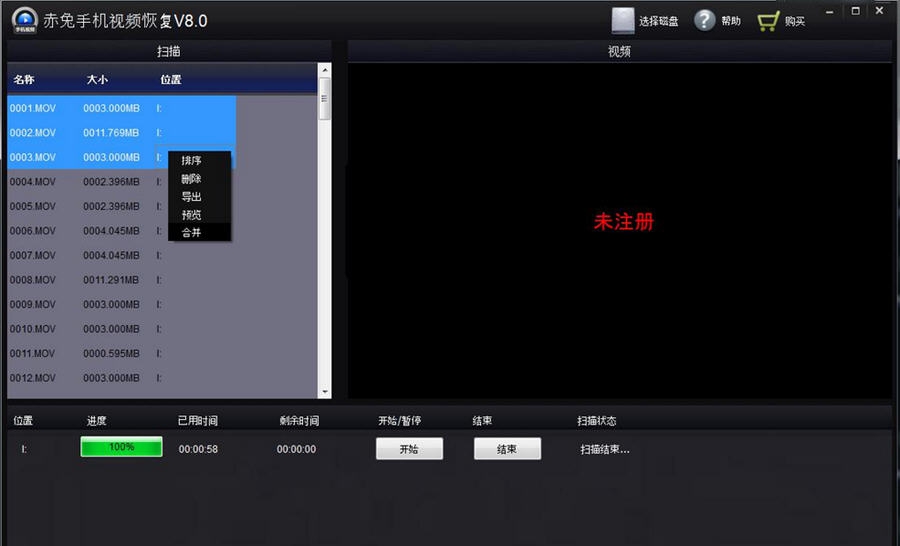Click the 剩余时间 label

(299, 421)
